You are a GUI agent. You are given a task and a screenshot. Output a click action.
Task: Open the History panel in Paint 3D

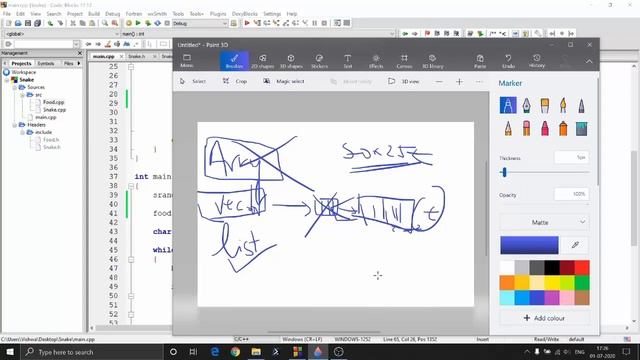click(x=537, y=61)
